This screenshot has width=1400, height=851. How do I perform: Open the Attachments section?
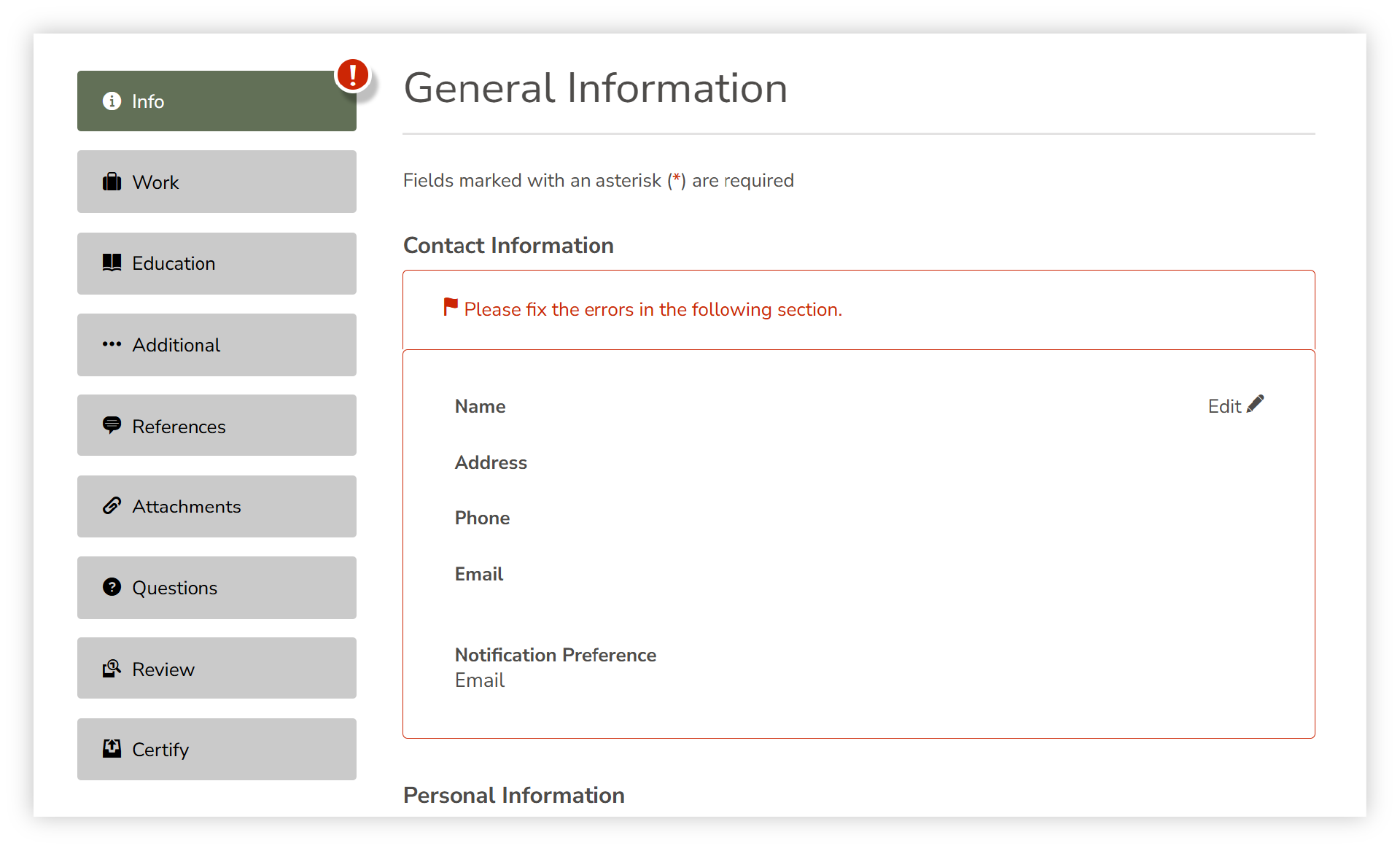[x=217, y=507]
